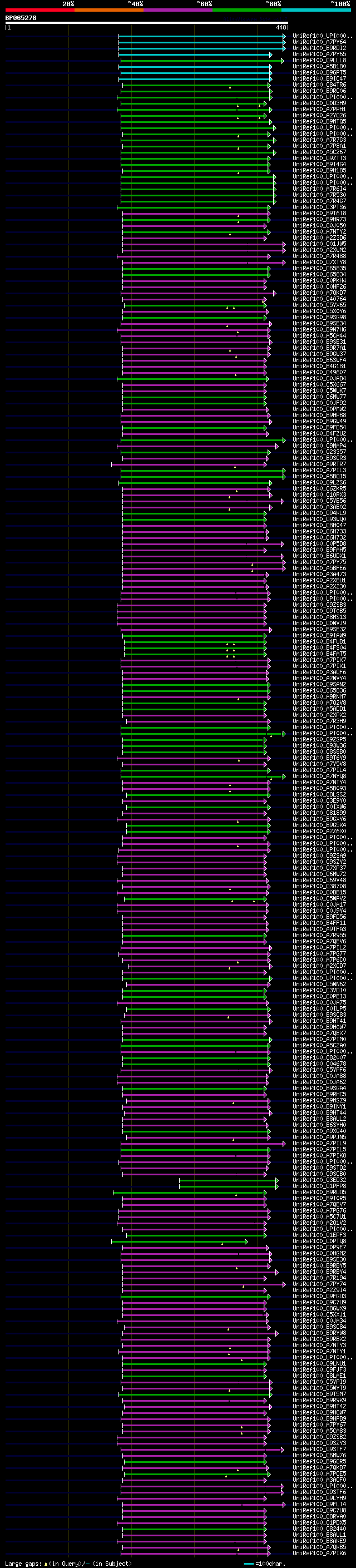The width and height of the screenshot is (356, 1568).
Task: Click the short green bar for UniRef100_Q1PFP8
Action: pos(229,1186)
